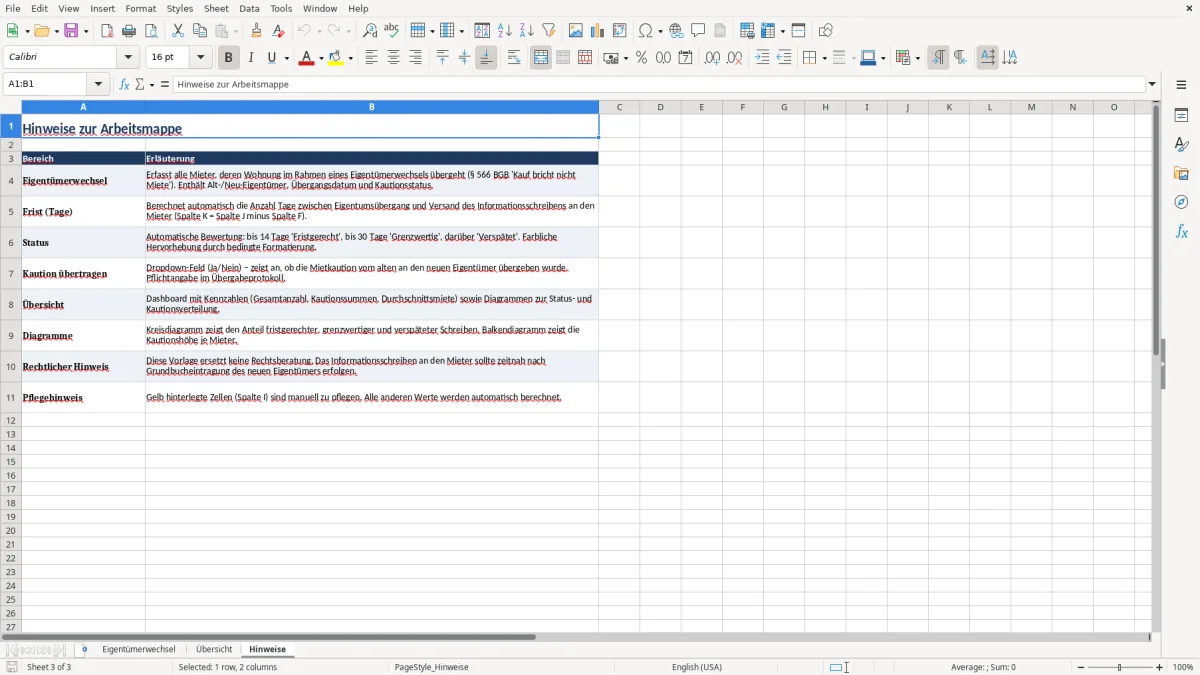This screenshot has width=1200, height=675.
Task: Open the Font Color dropdown arrow
Action: pos(321,58)
